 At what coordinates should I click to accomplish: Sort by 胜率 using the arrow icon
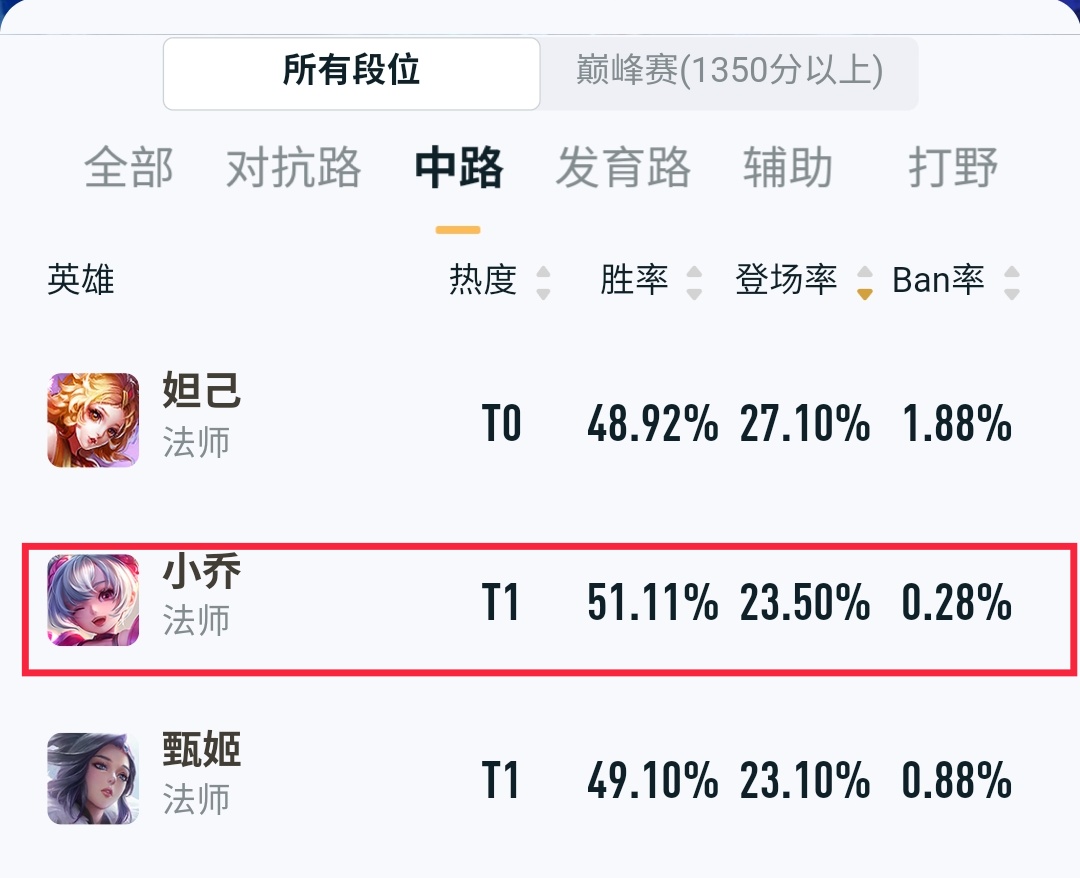(694, 282)
